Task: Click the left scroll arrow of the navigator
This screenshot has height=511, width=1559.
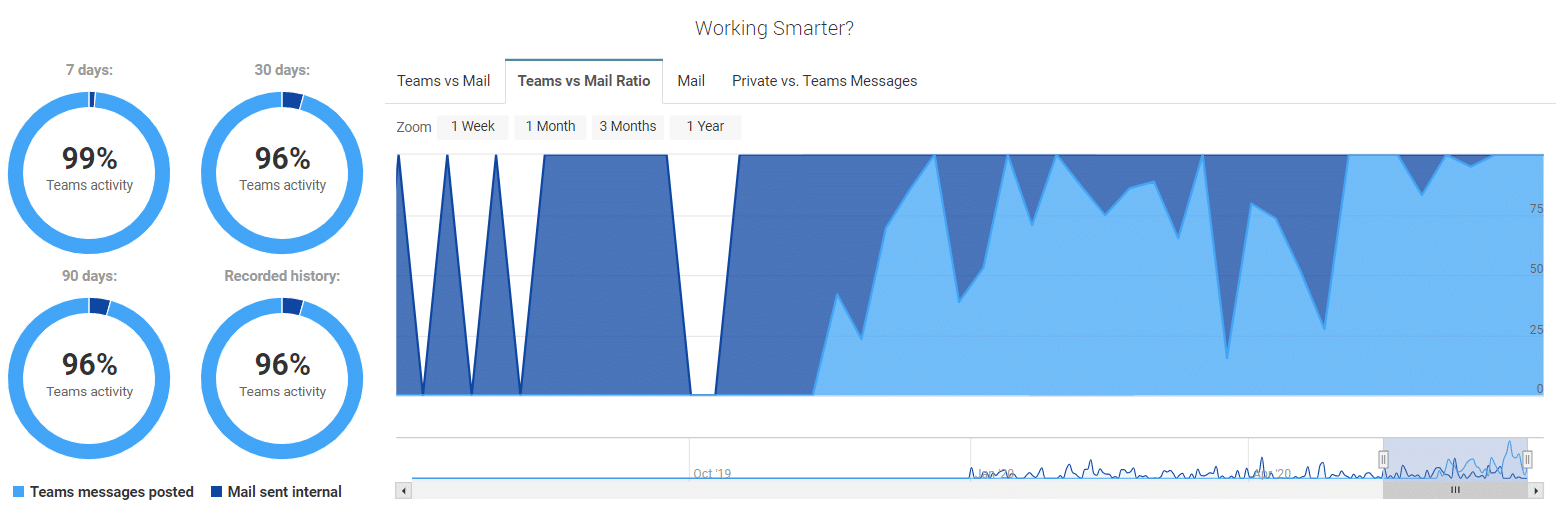Action: pos(403,491)
